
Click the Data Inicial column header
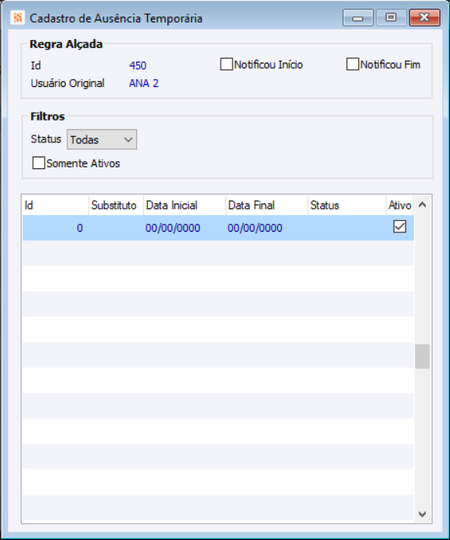point(185,205)
